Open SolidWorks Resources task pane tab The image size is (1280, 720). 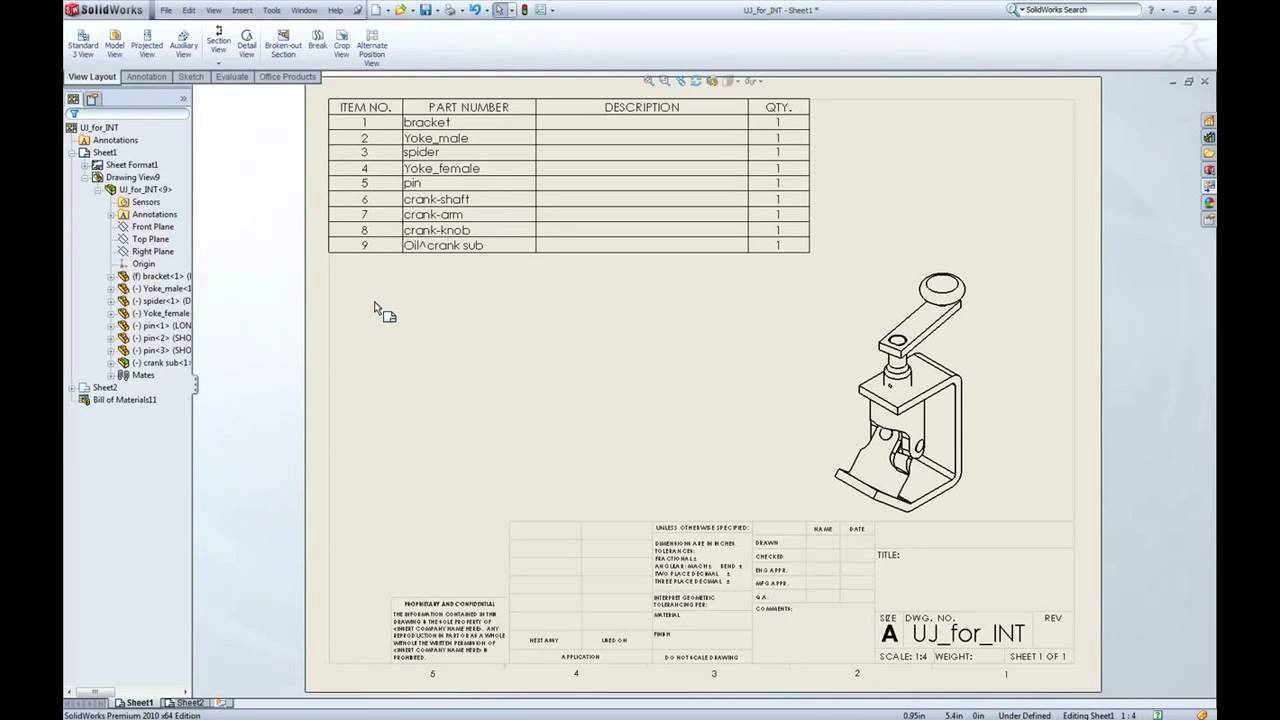(x=1209, y=121)
